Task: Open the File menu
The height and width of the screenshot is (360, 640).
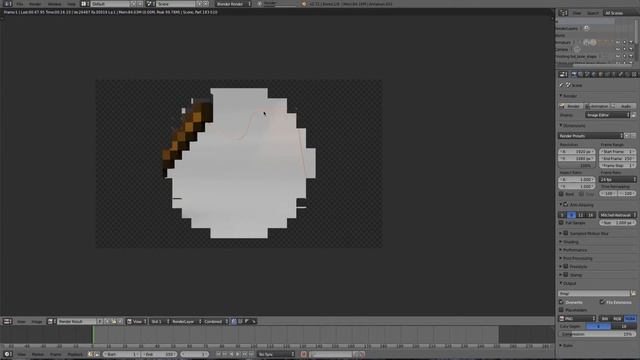Action: tap(20, 4)
